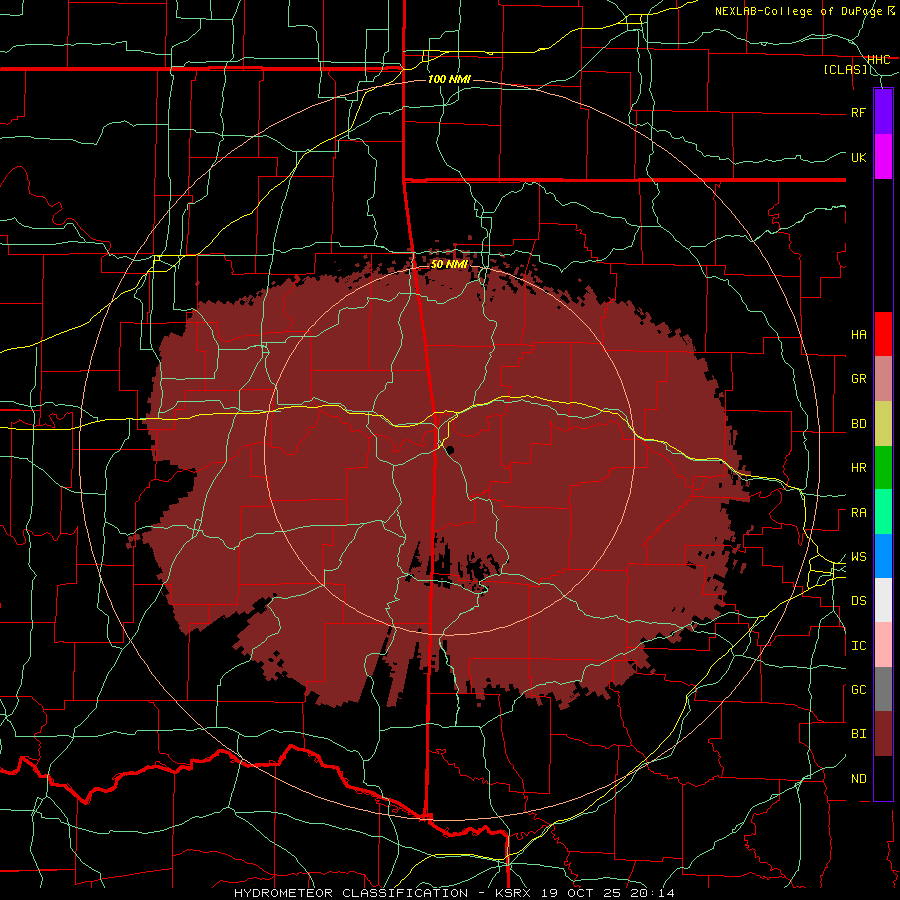Click the 'BI' legend label
Image resolution: width=900 pixels, height=900 pixels.
click(x=858, y=734)
